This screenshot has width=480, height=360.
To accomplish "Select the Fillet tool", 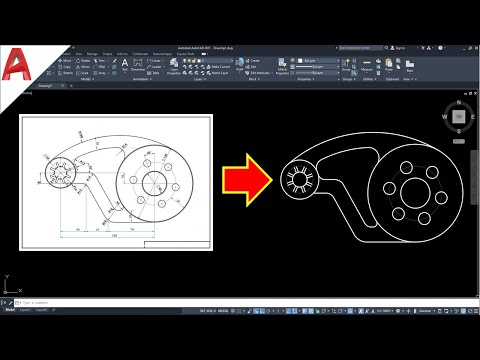I will tap(99, 67).
